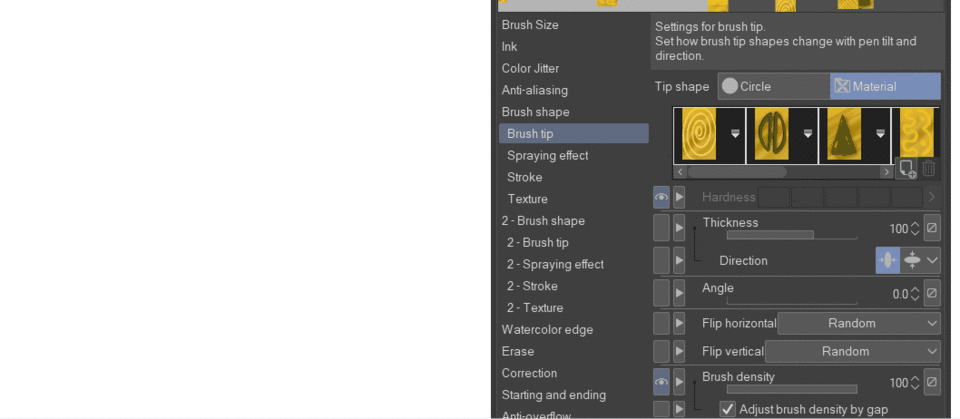The image size is (960, 419).
Task: Open Brush density dynamics settings button
Action: coord(931,383)
